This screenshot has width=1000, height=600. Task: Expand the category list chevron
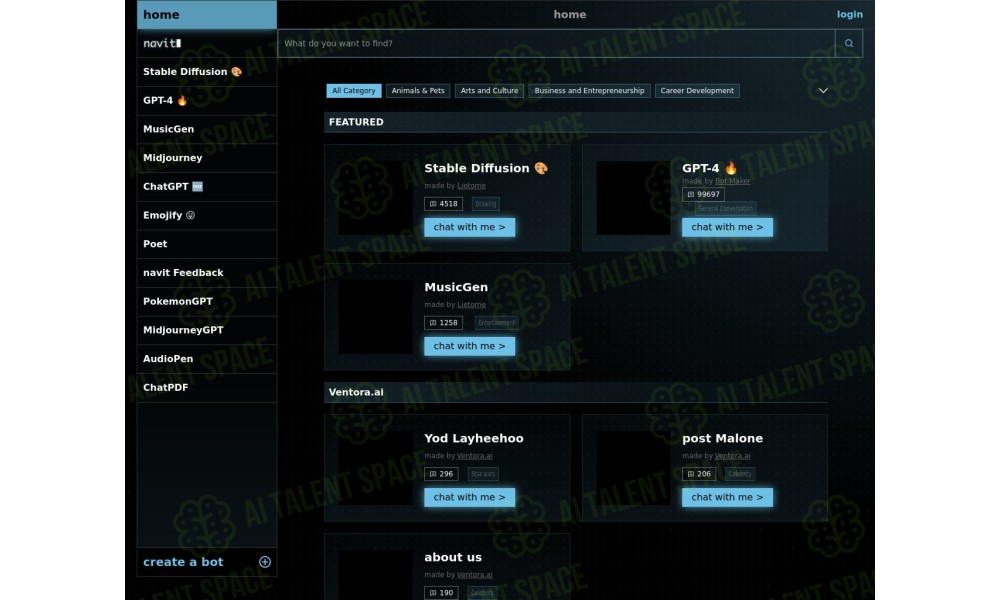pos(823,91)
